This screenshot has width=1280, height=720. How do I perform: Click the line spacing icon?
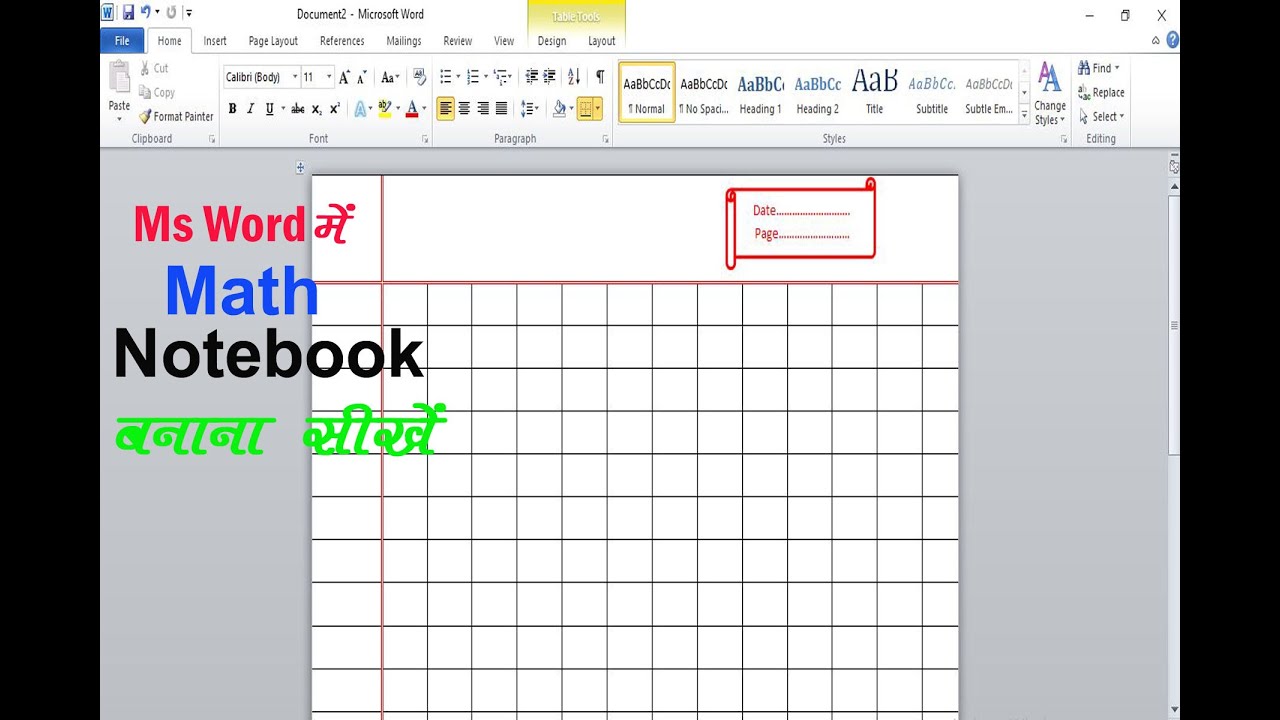[x=527, y=109]
